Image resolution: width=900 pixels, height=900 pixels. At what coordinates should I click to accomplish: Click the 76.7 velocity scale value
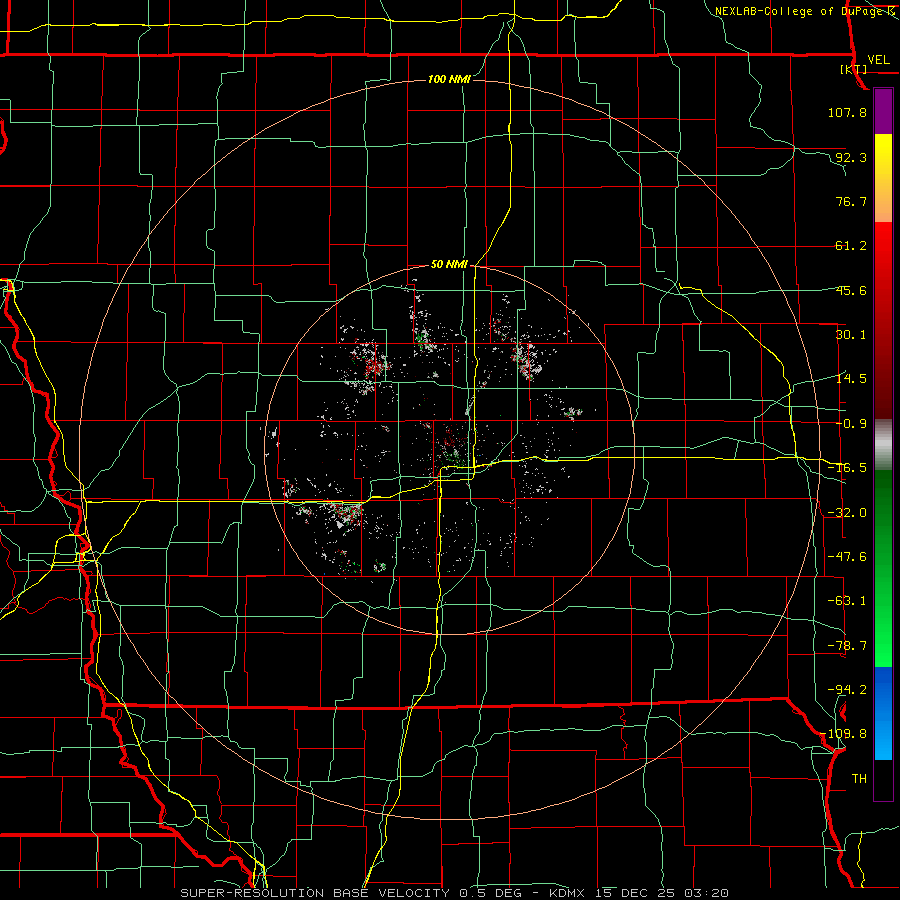pyautogui.click(x=851, y=201)
